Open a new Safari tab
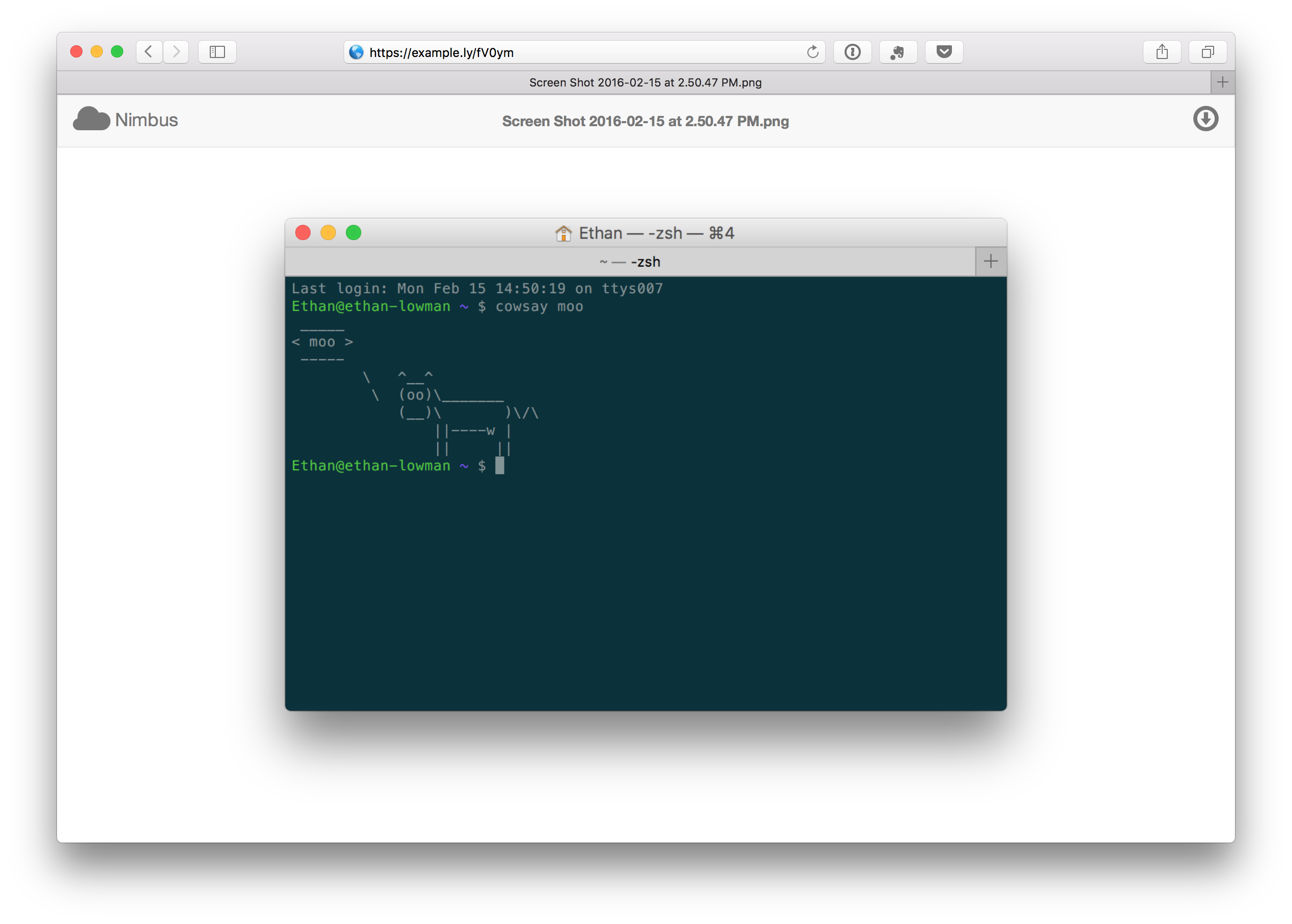 tap(1222, 82)
